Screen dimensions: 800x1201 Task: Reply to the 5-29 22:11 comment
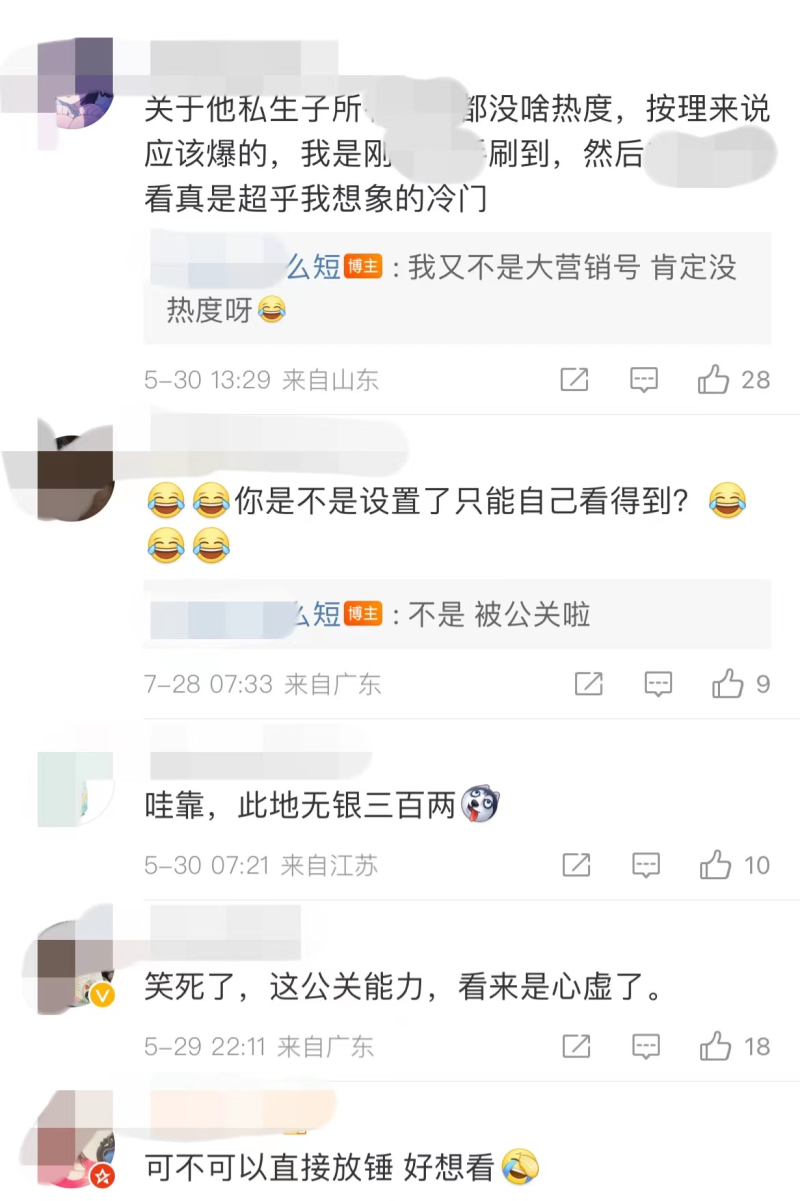click(646, 1046)
